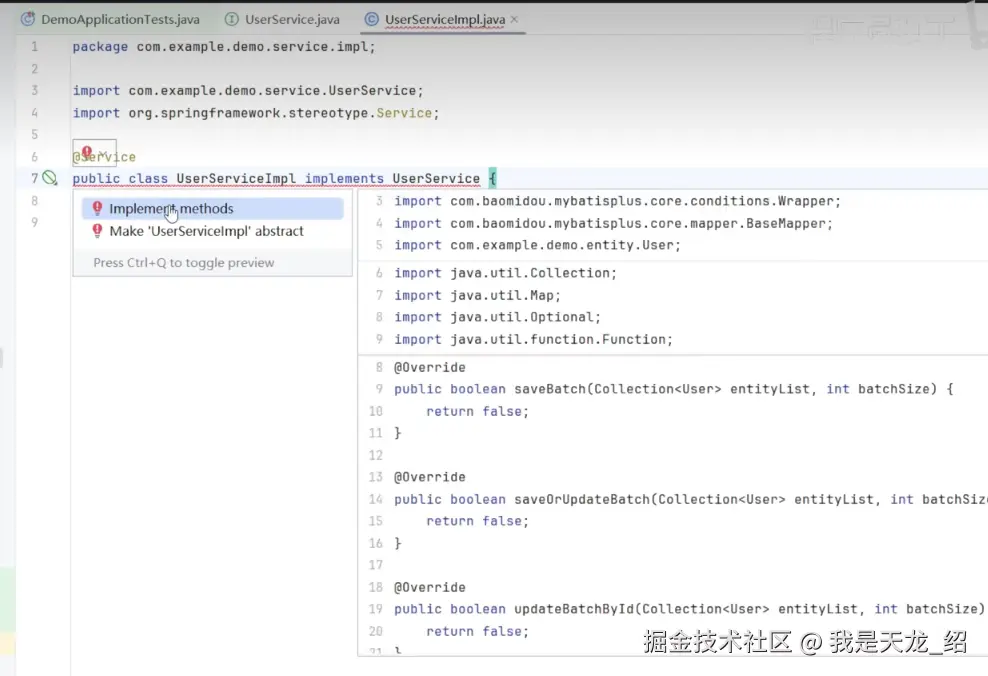Click the implements keyword on line 7
Viewport: 988px width, 676px height.
tap(344, 178)
